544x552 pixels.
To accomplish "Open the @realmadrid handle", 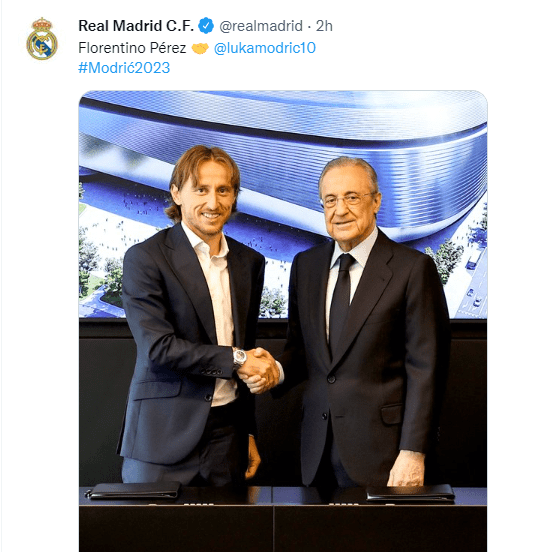I will (261, 26).
